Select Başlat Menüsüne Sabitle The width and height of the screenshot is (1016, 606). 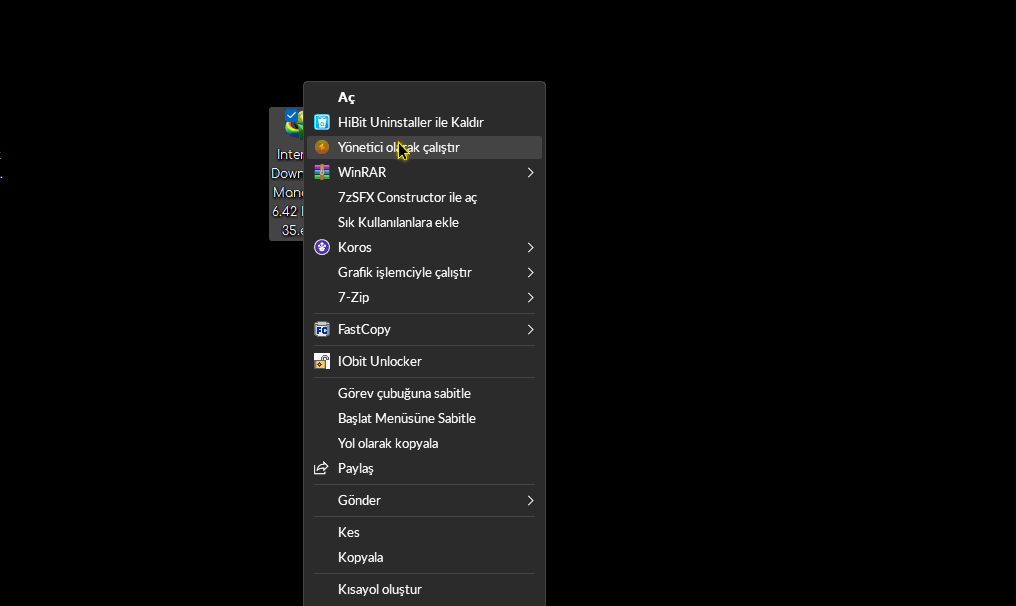click(424, 419)
